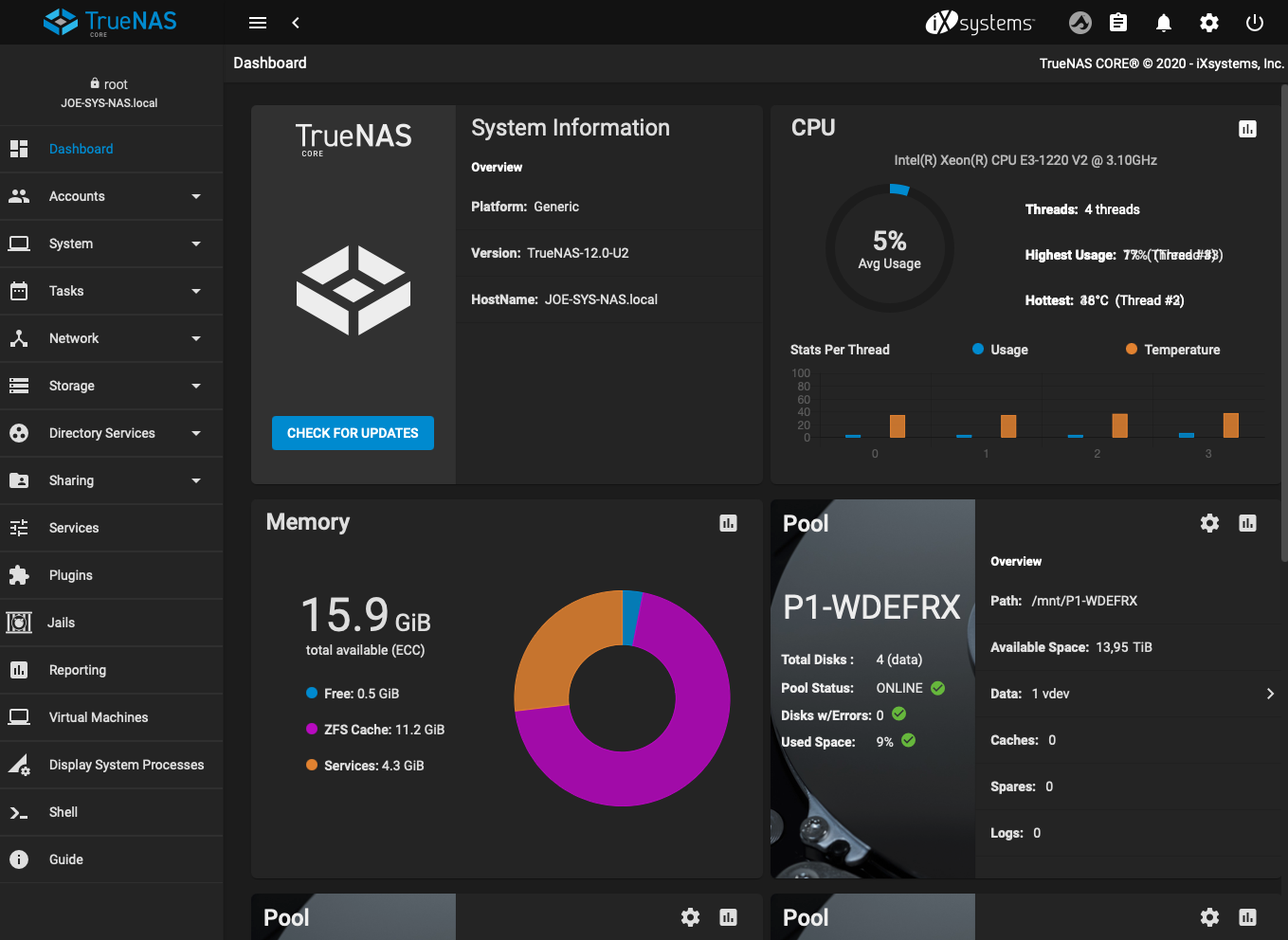Click the iXsystems logo

coord(980,23)
